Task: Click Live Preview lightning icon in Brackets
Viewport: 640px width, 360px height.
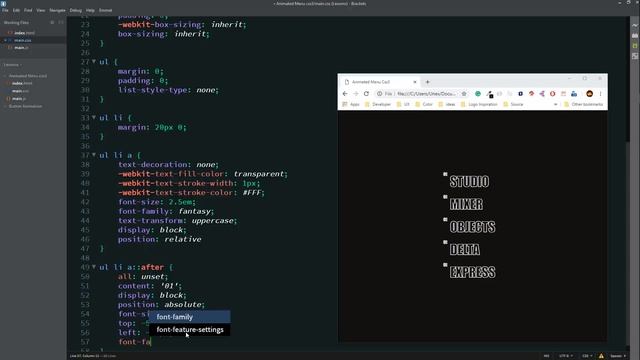Action: (635, 25)
